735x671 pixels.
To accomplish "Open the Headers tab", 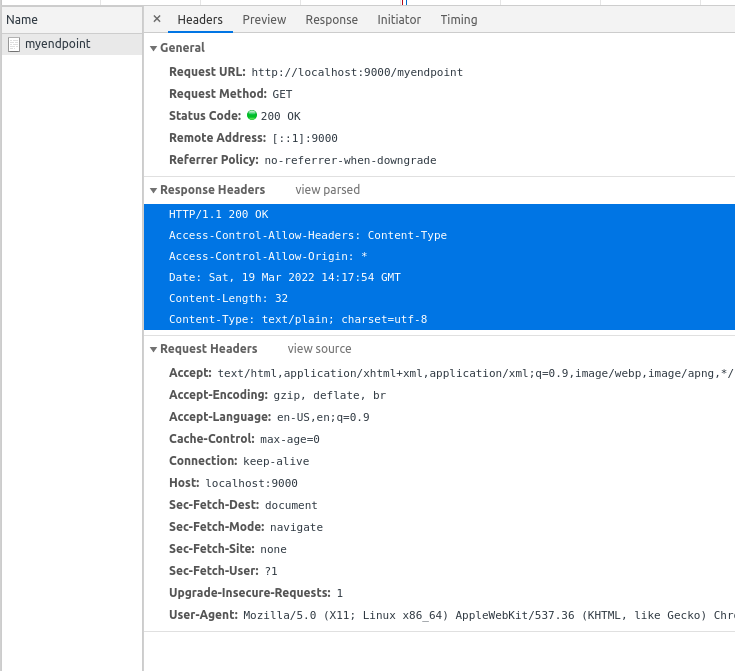I will [200, 20].
